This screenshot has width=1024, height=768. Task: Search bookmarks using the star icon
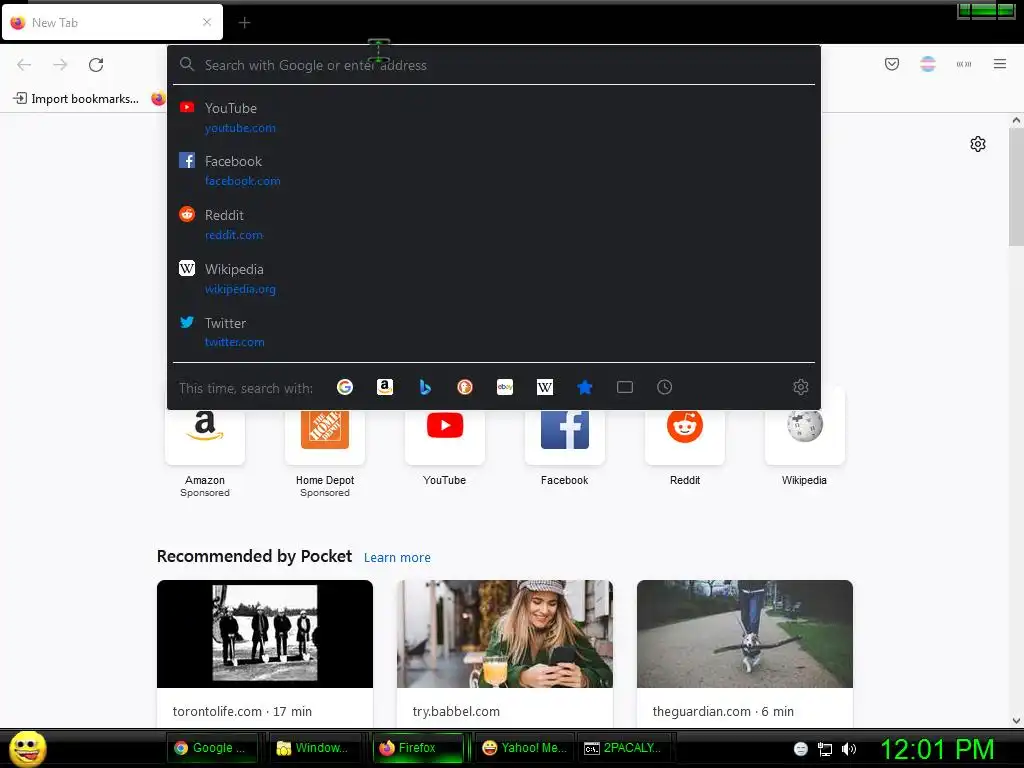click(584, 387)
